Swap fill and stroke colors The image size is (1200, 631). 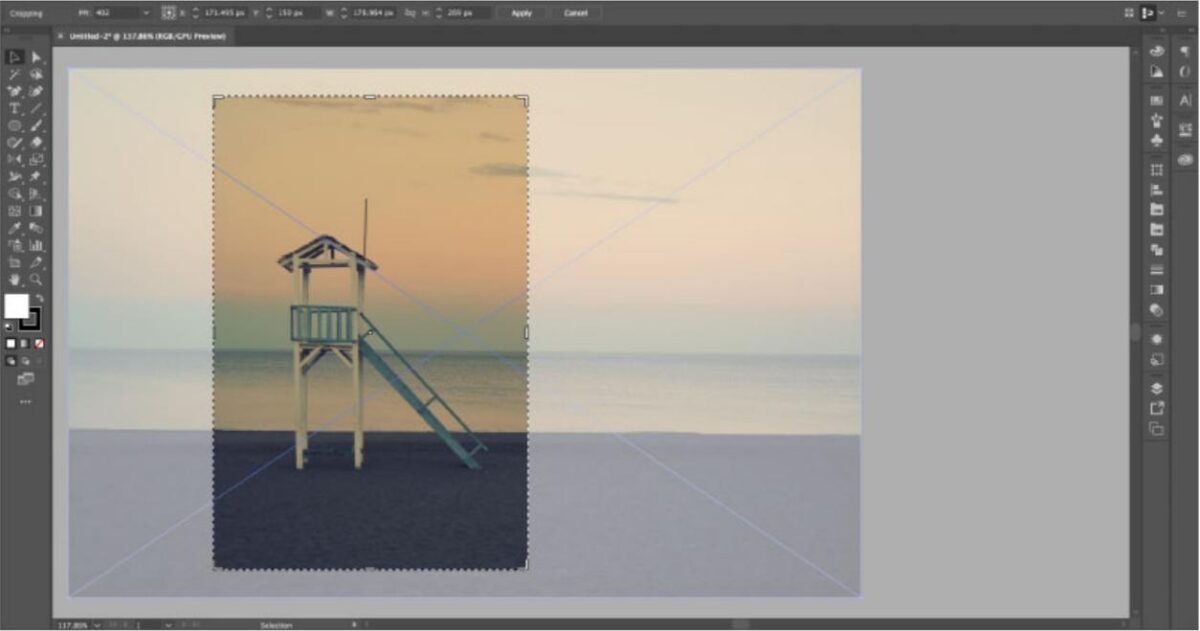[x=40, y=298]
